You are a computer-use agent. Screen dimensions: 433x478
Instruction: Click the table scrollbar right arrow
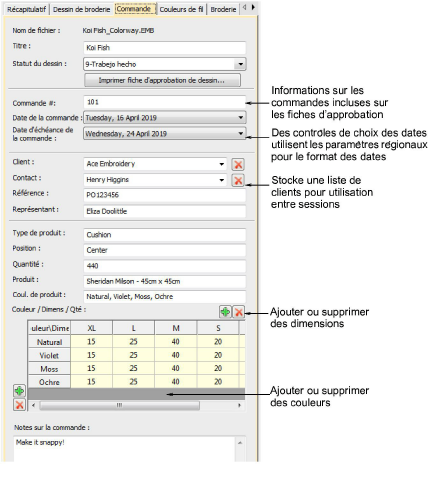pyautogui.click(x=239, y=405)
